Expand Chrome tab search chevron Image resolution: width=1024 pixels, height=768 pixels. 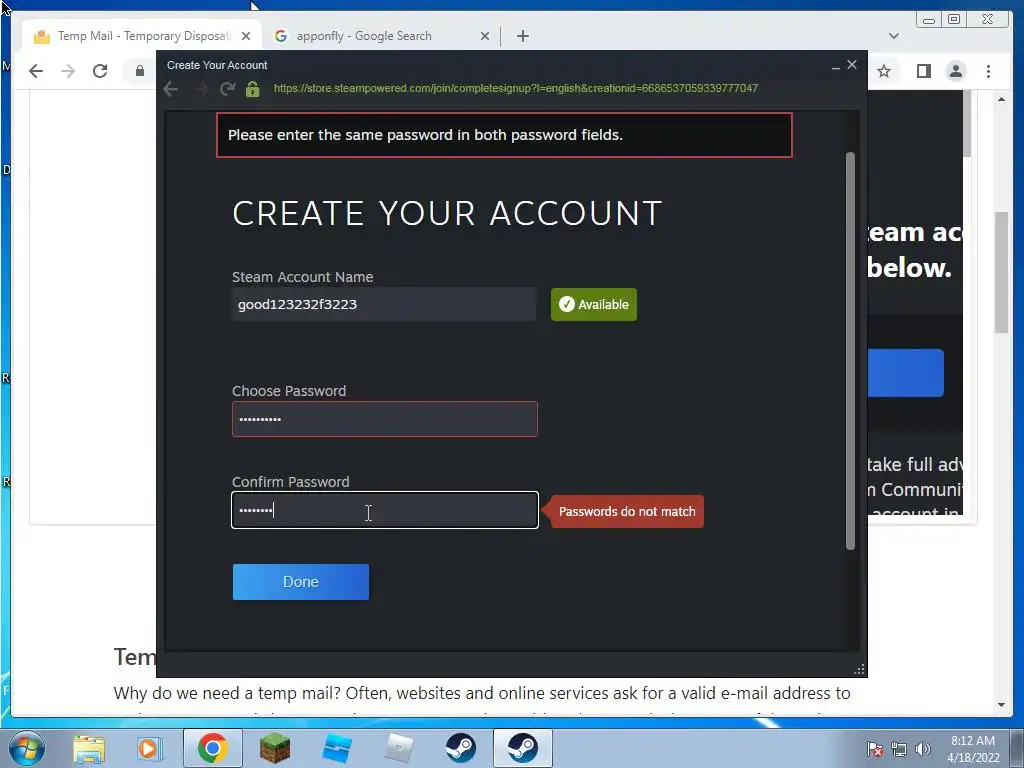[x=894, y=36]
